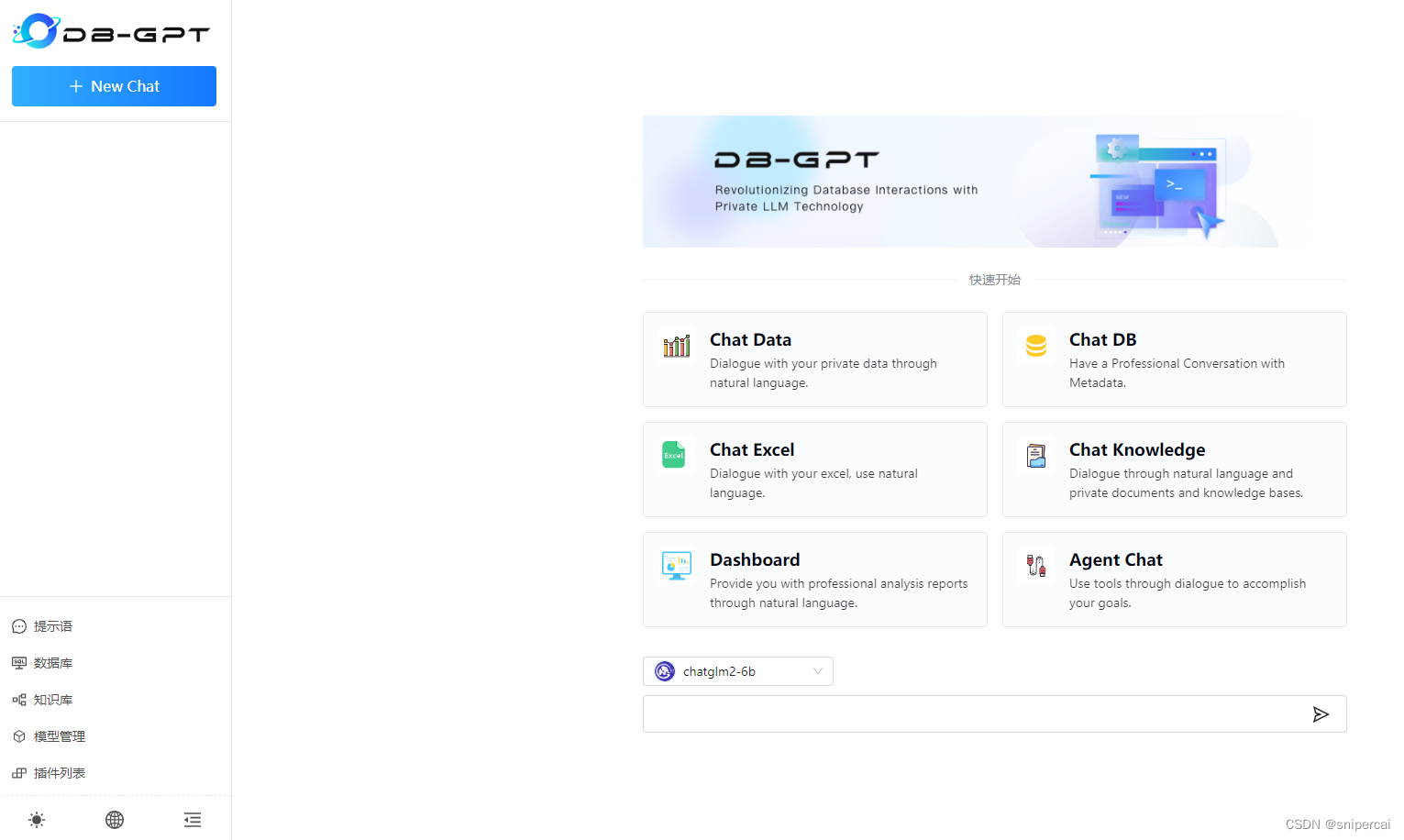Click the Chat Knowledge document icon
This screenshot has height=840, width=1404.
tap(1036, 456)
